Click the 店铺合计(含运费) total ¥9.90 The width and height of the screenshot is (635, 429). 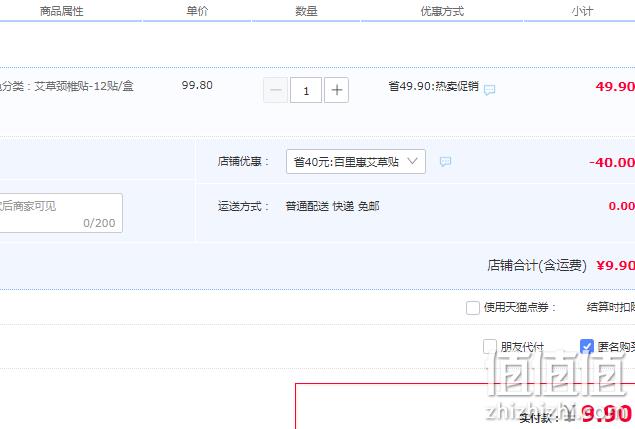(615, 265)
